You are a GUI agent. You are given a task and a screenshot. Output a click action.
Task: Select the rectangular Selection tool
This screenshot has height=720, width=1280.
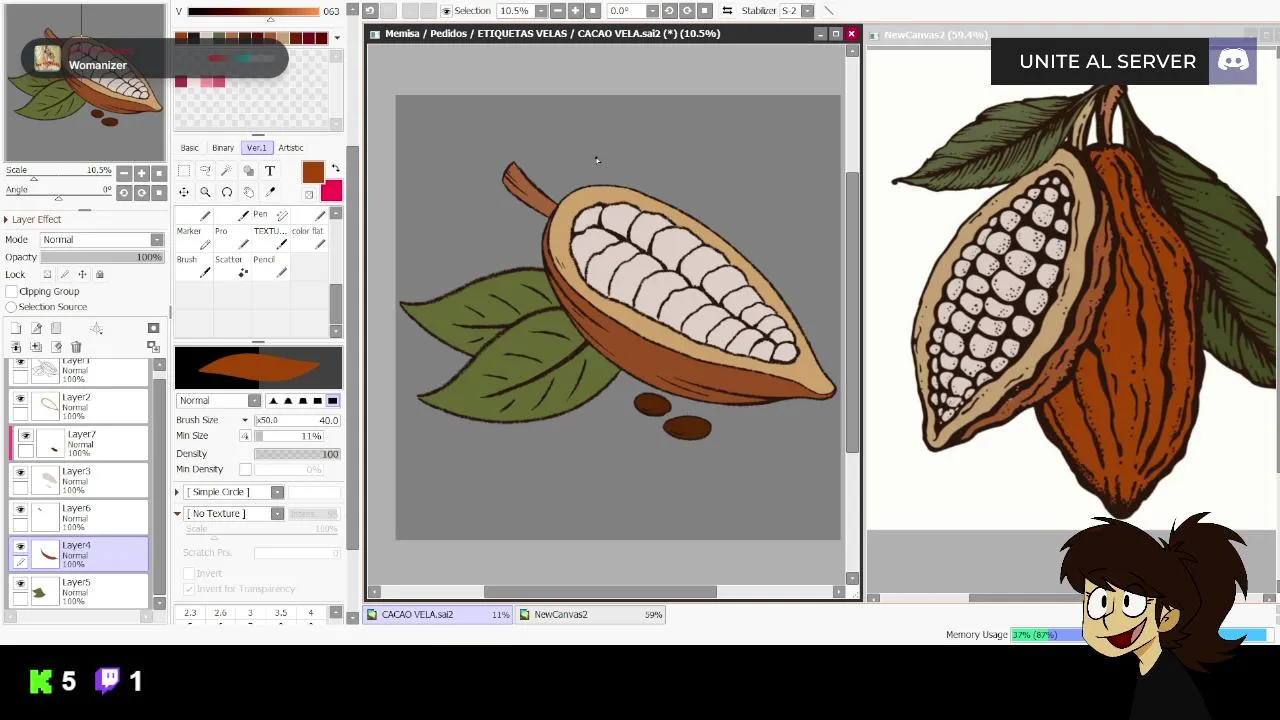coord(184,171)
